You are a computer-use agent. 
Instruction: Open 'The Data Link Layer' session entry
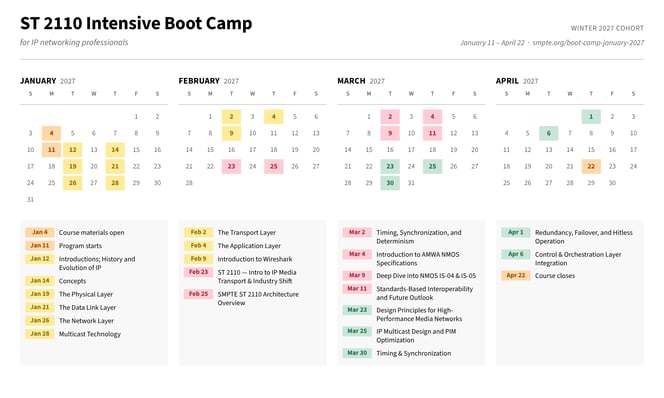coord(87,307)
